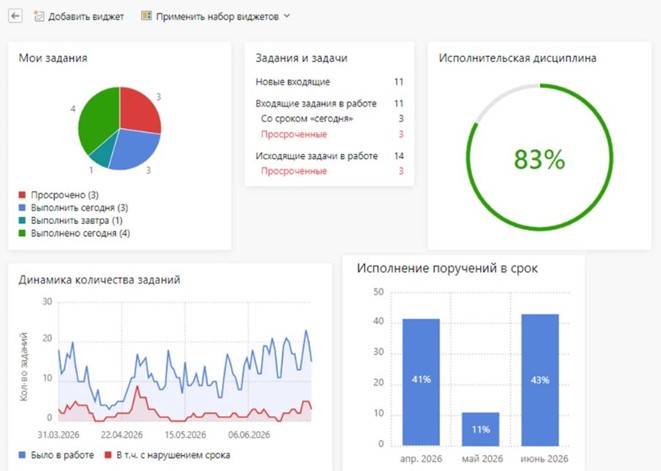Click the Добавить виджет icon
This screenshot has width=661, height=471.
point(39,16)
